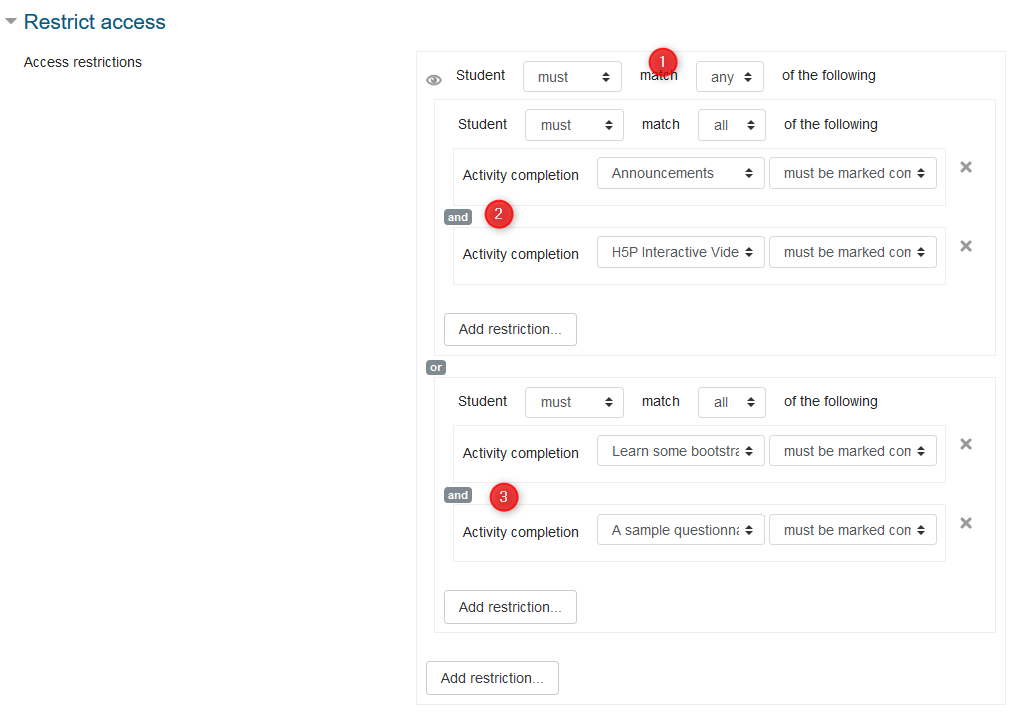
Task: Open the first nested set 'all' dropdown
Action: 731,125
